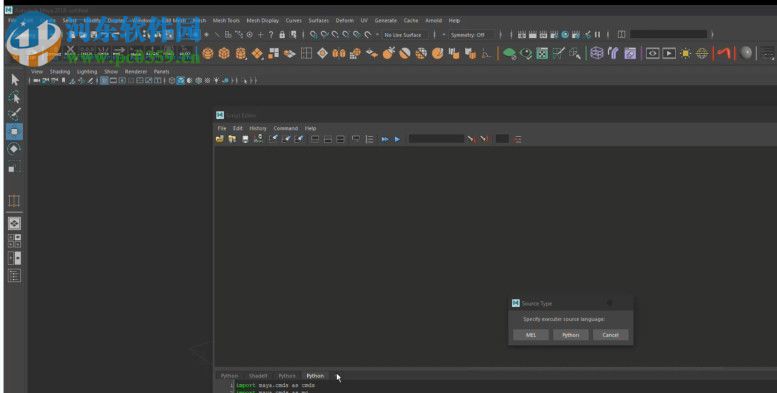Toggle wireframe cube display in panel toolbar
The height and width of the screenshot is (393, 777).
pos(172,80)
